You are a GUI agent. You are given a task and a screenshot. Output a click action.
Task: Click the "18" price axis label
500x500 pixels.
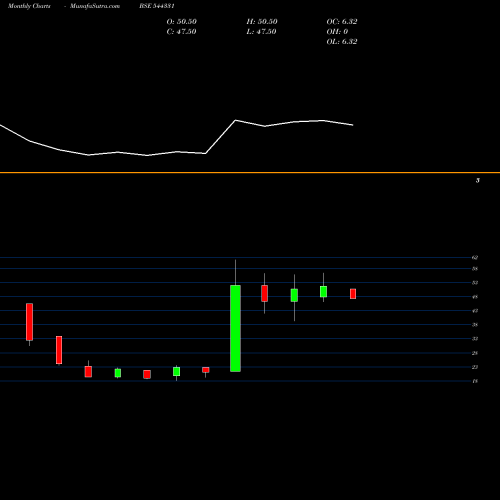point(475,381)
